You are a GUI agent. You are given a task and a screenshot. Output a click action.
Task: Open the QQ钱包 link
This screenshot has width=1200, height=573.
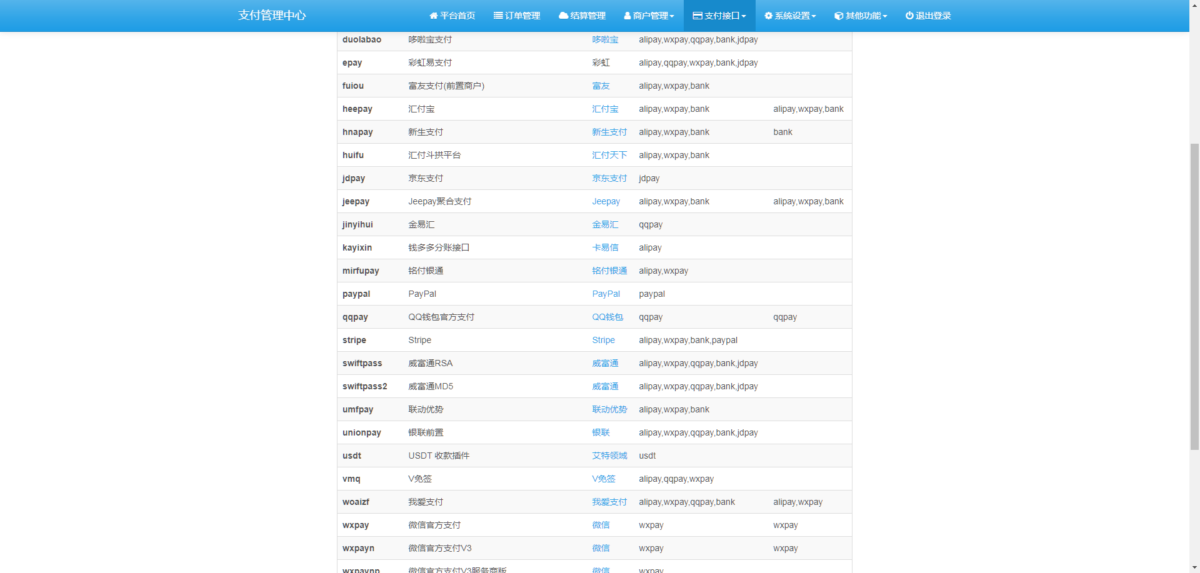pyautogui.click(x=607, y=317)
